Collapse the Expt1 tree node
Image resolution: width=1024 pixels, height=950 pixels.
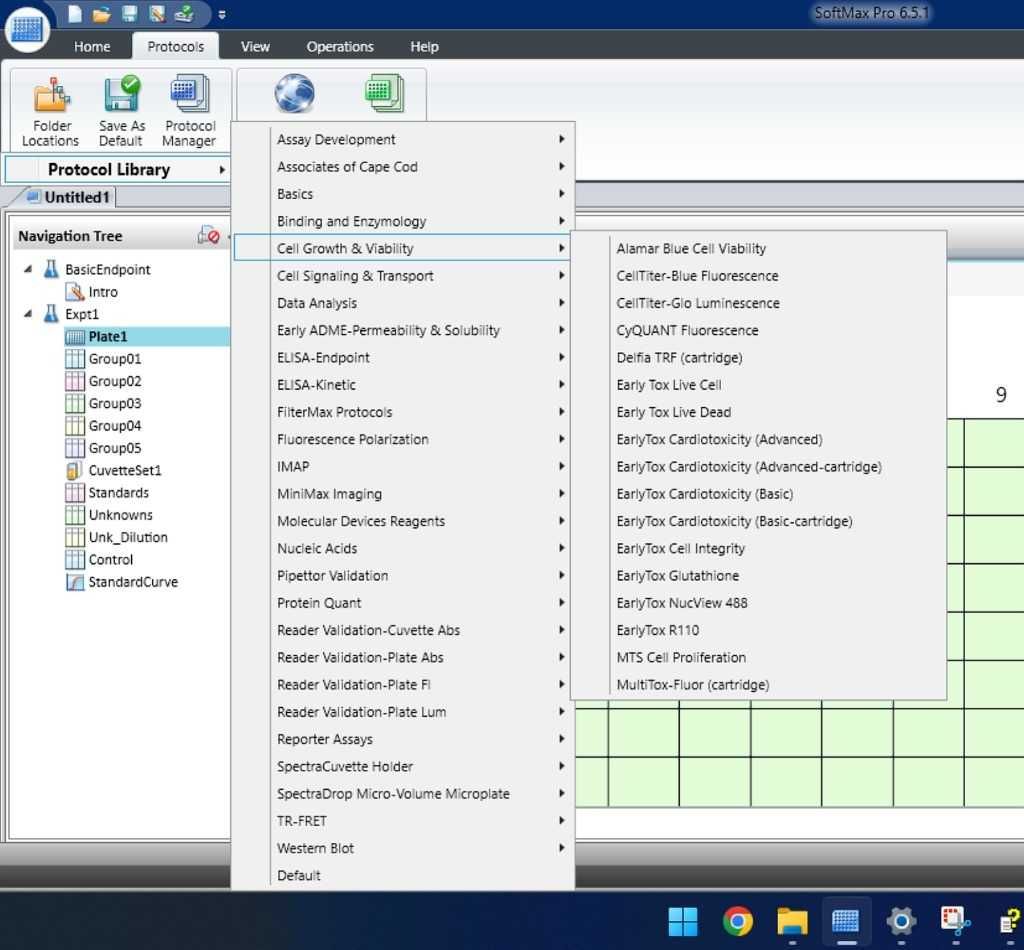coord(28,314)
